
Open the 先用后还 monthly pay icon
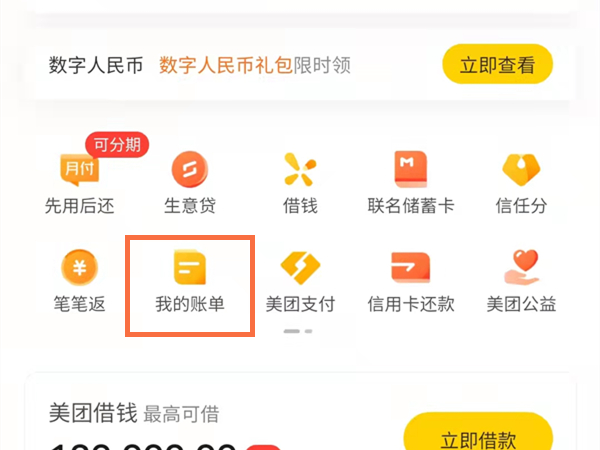click(80, 170)
